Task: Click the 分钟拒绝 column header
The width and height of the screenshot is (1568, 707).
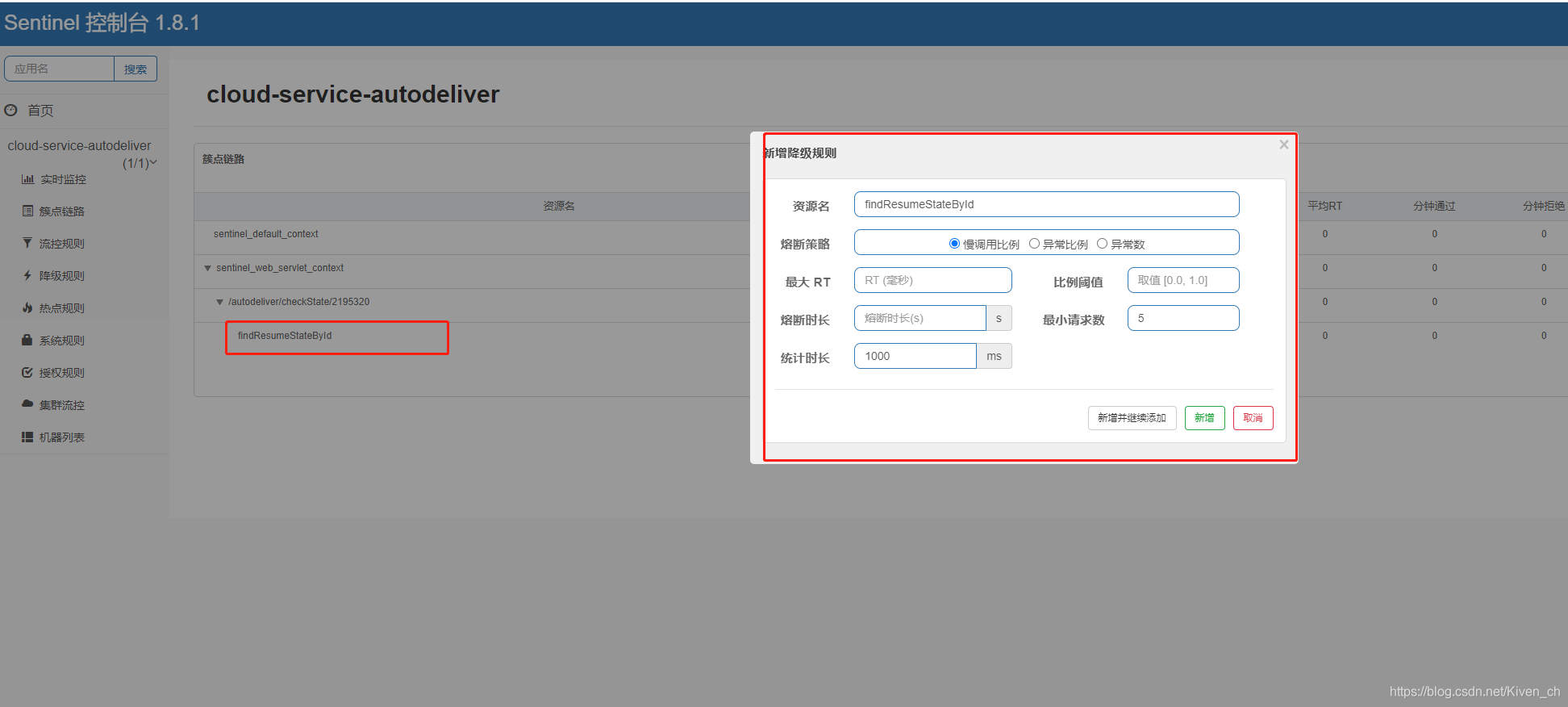Action: tap(1544, 206)
